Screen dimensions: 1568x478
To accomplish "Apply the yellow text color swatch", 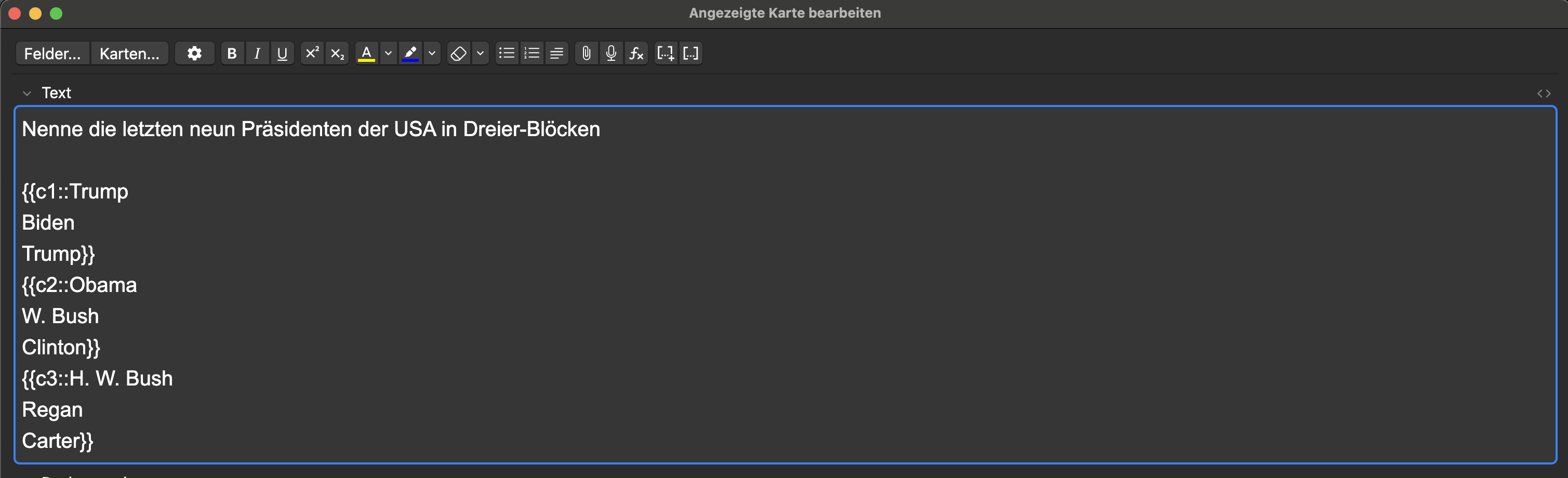I will (366, 54).
